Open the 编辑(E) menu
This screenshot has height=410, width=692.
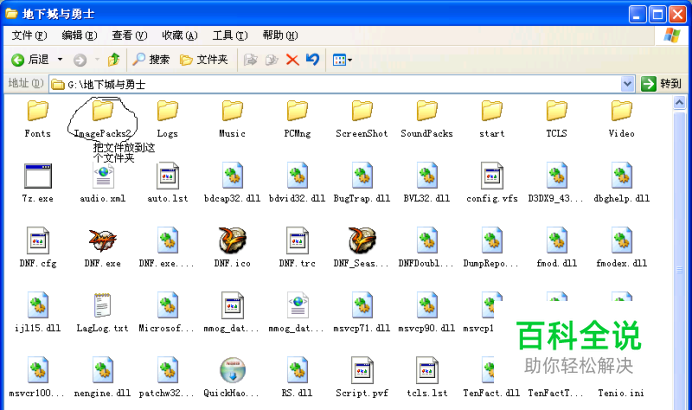pyautogui.click(x=79, y=35)
